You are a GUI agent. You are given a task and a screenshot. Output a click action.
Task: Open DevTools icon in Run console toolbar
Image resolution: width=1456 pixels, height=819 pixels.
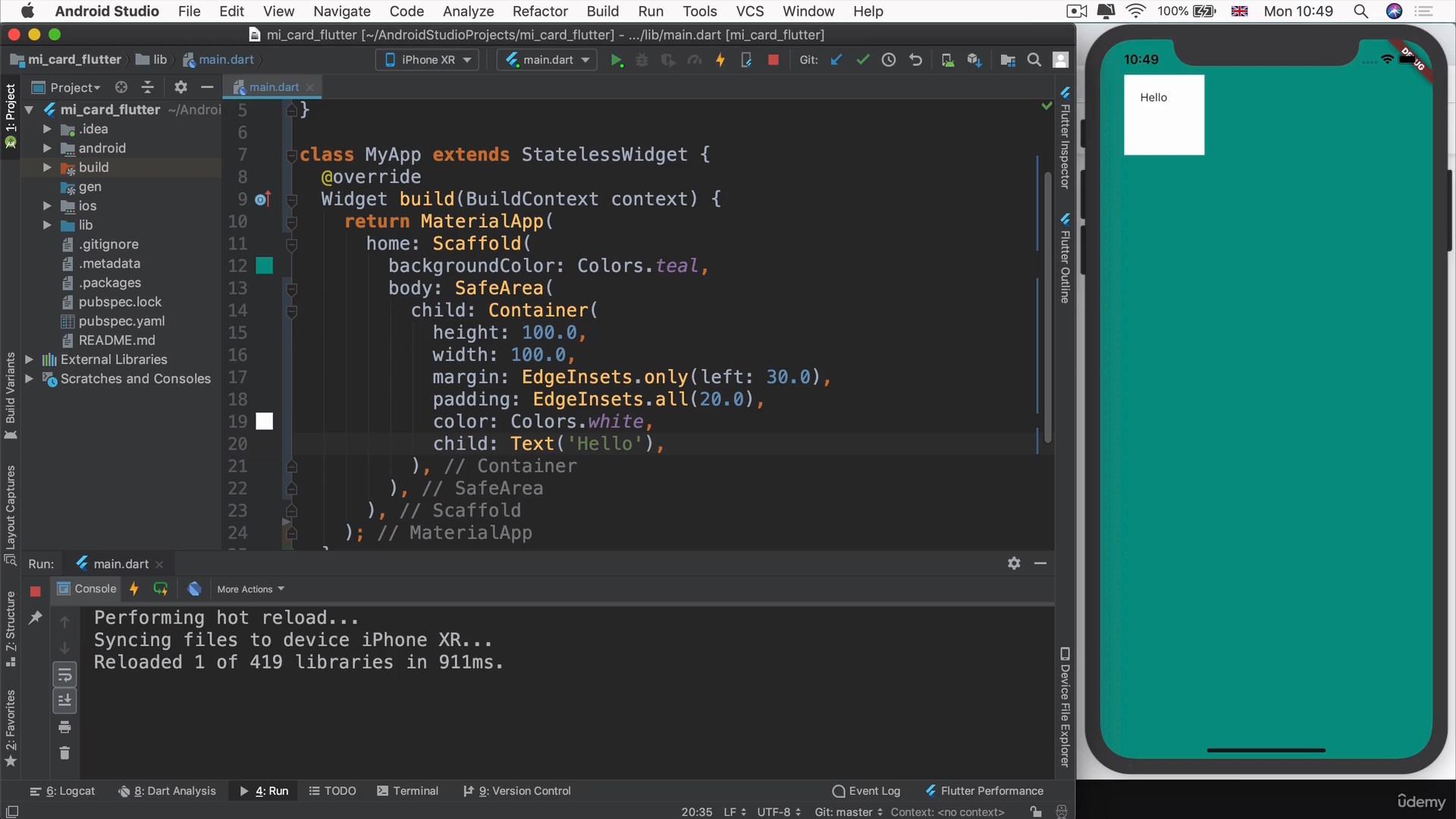pos(195,588)
